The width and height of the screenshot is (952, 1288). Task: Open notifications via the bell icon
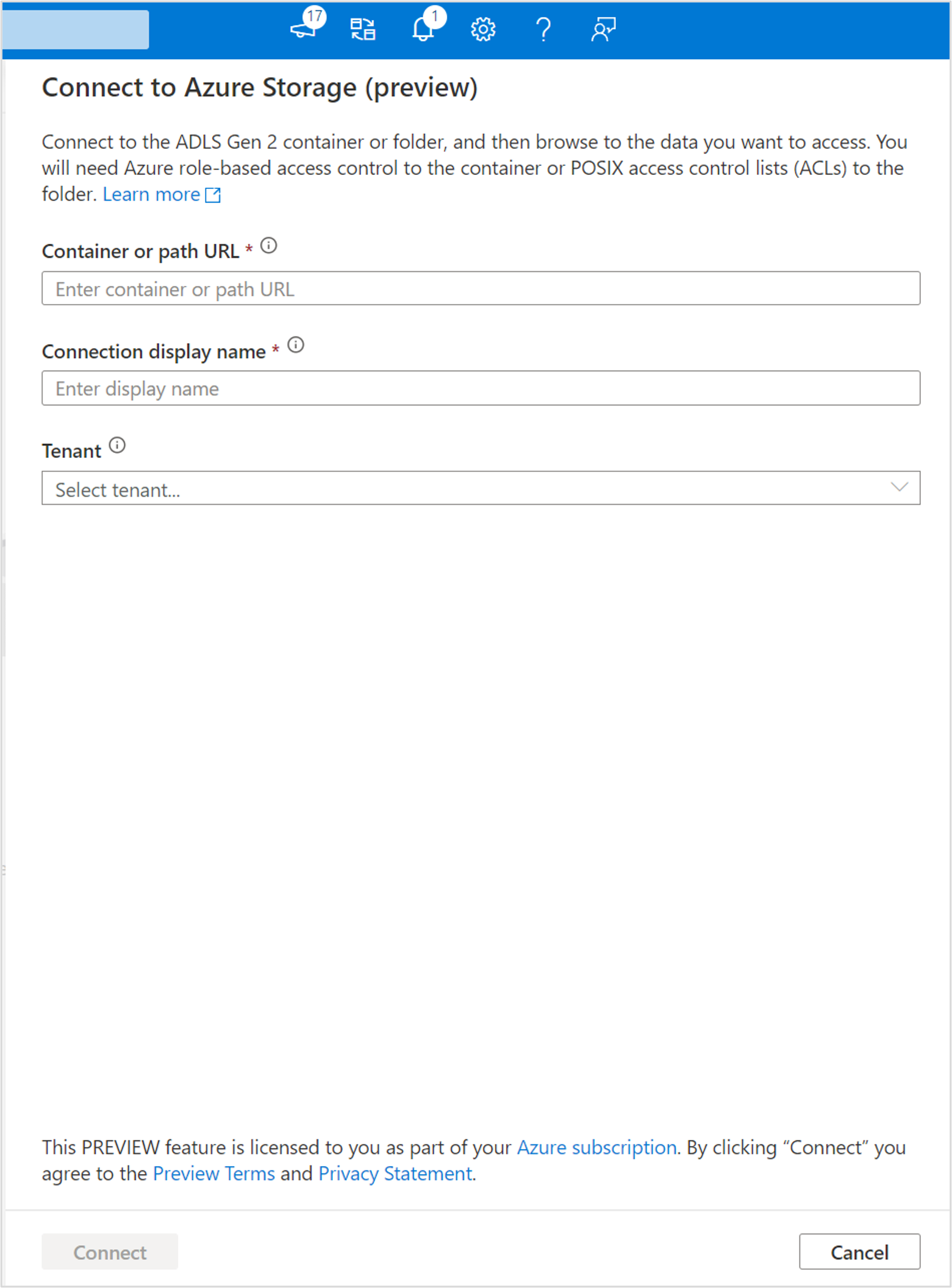(422, 29)
